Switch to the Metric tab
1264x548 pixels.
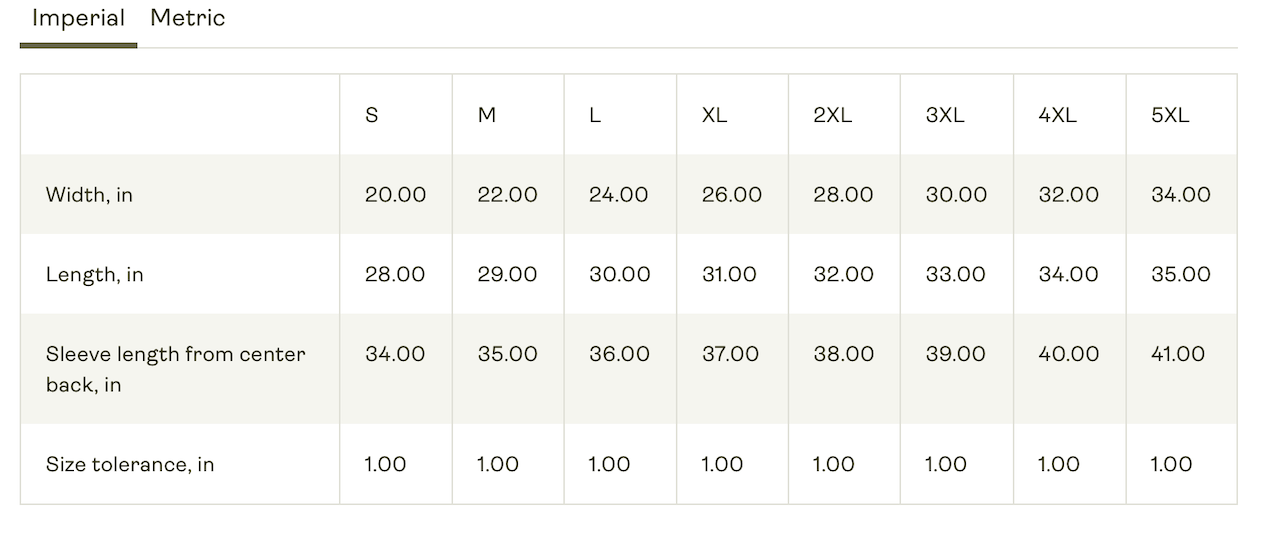click(187, 18)
